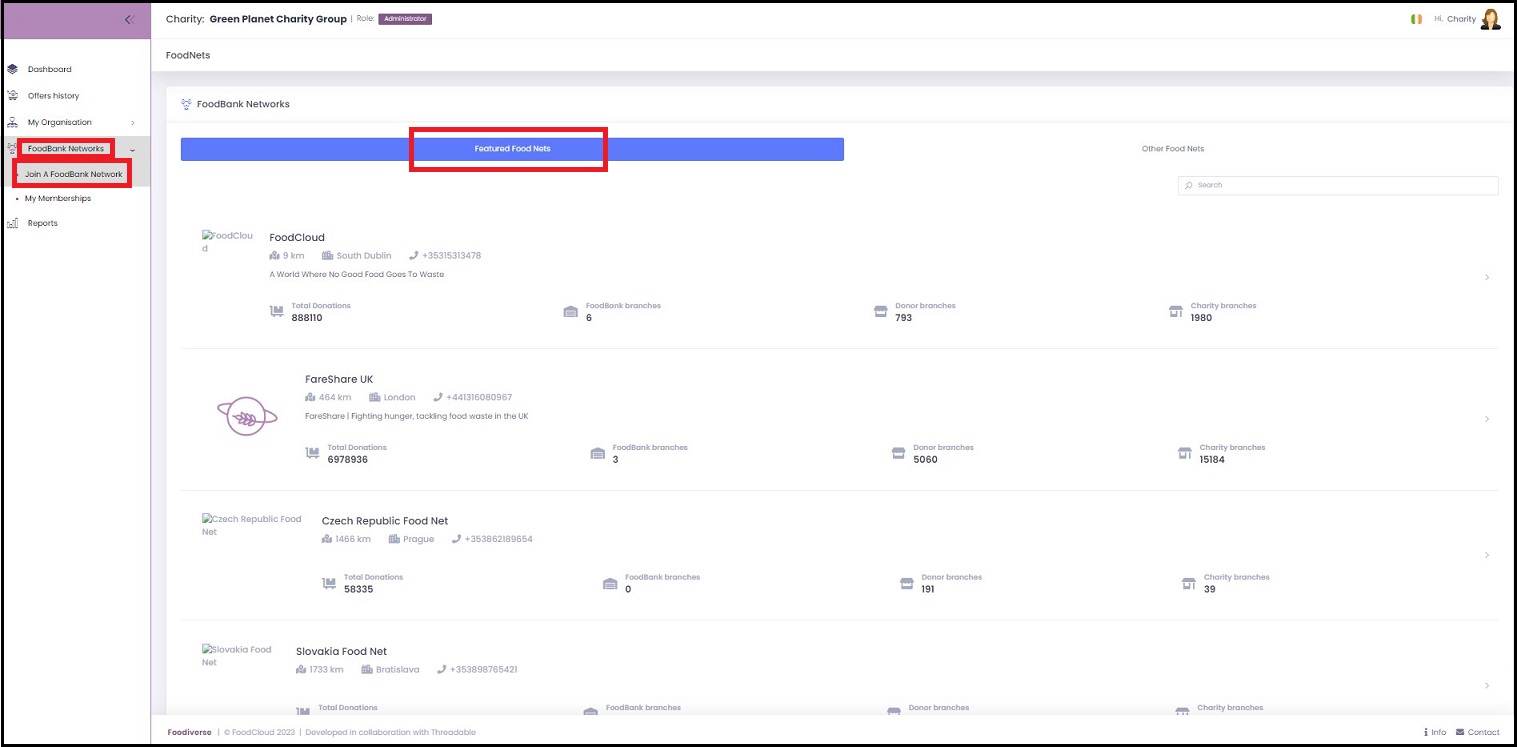The image size is (1517, 747).
Task: Open My Memberships submenu item
Action: [58, 199]
